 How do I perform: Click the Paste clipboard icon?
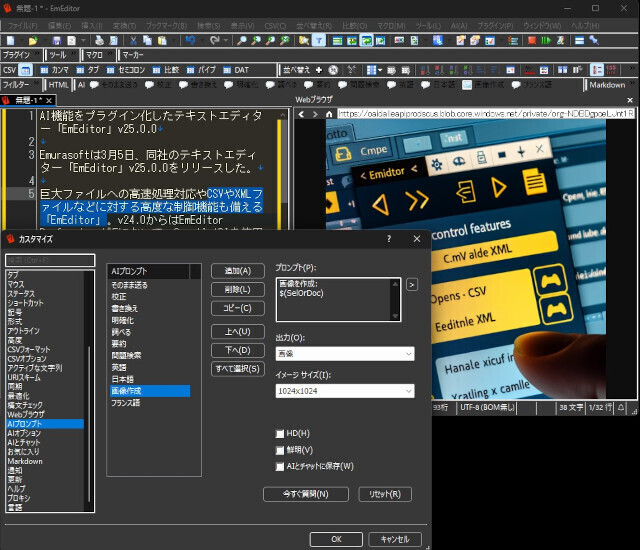tap(162, 40)
